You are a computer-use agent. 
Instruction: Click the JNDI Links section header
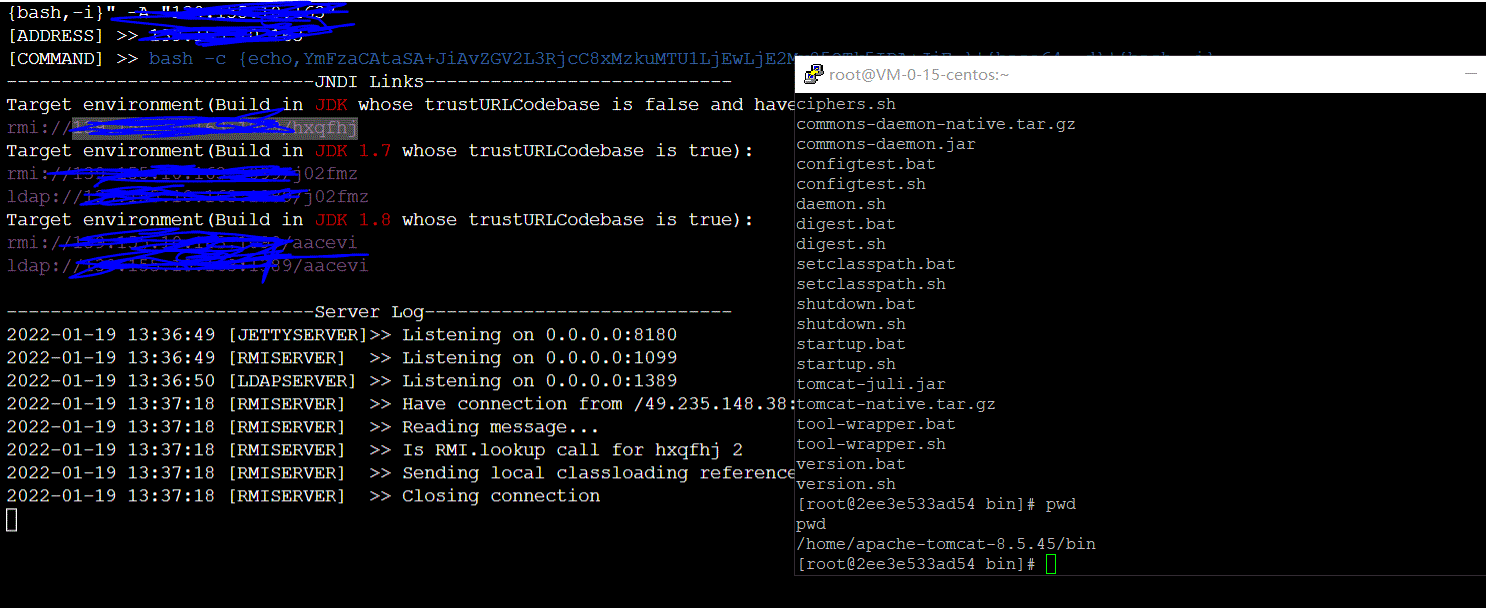[369, 81]
